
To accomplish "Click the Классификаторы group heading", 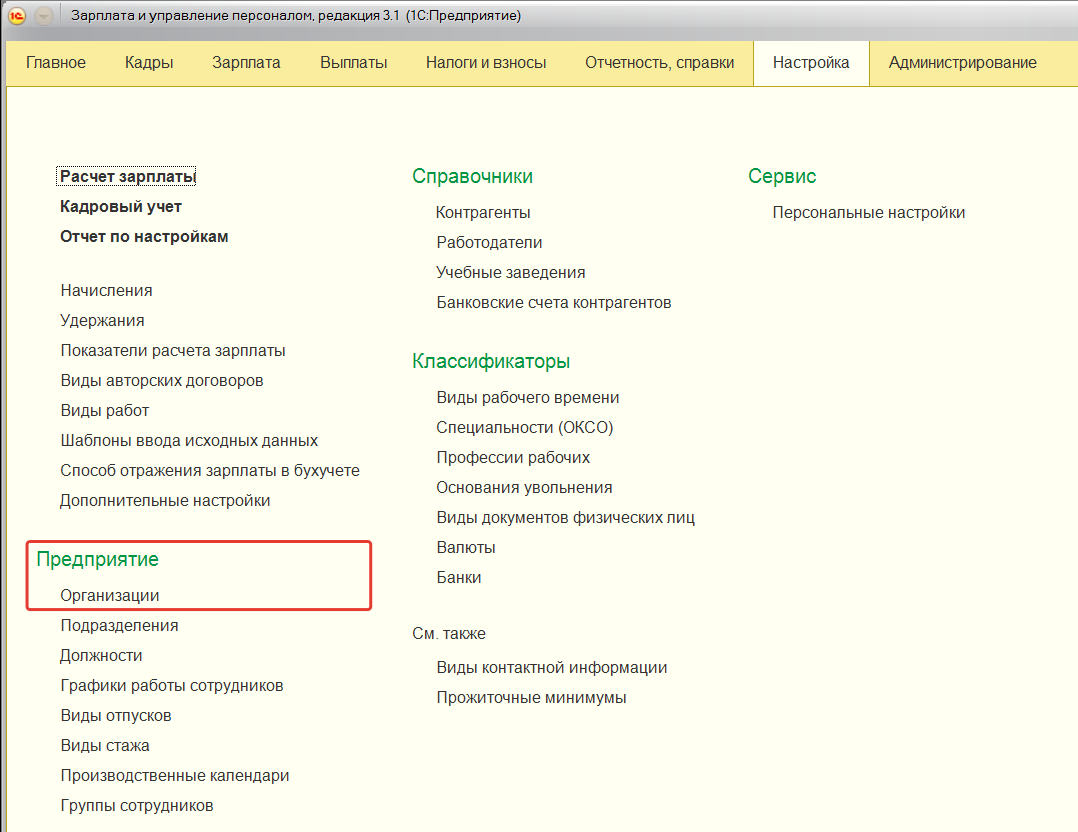I will pyautogui.click(x=491, y=361).
